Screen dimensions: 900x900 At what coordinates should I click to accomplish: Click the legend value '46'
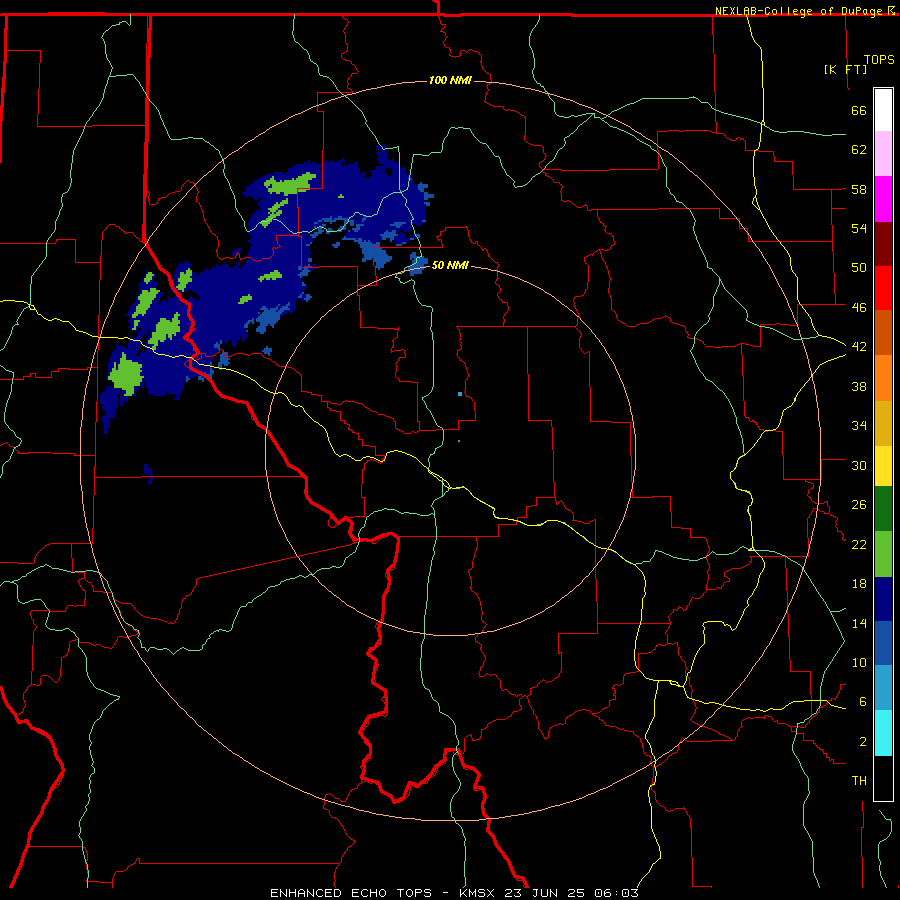[859, 307]
